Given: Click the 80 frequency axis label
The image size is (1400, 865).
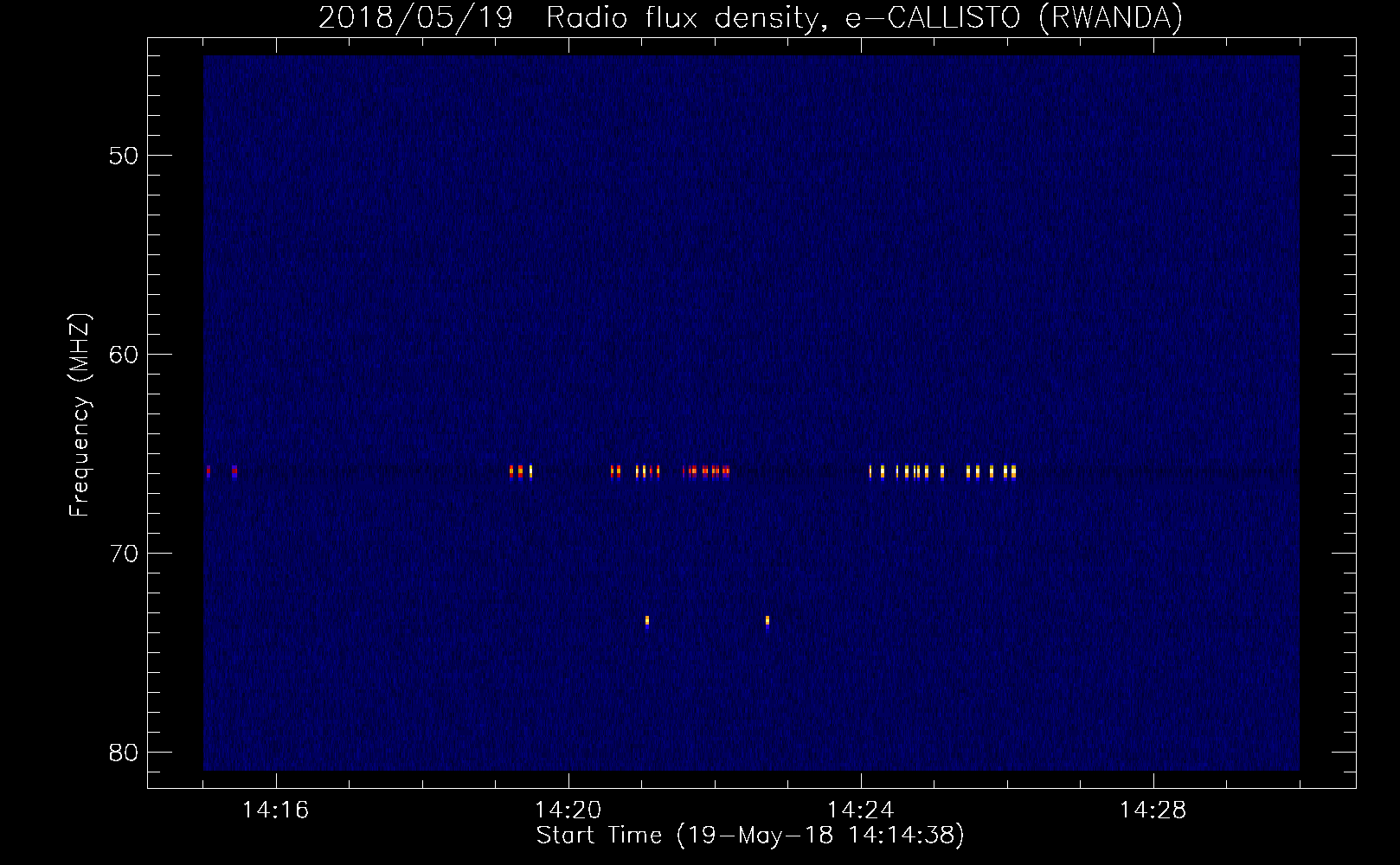Looking at the screenshot, I should click(124, 753).
